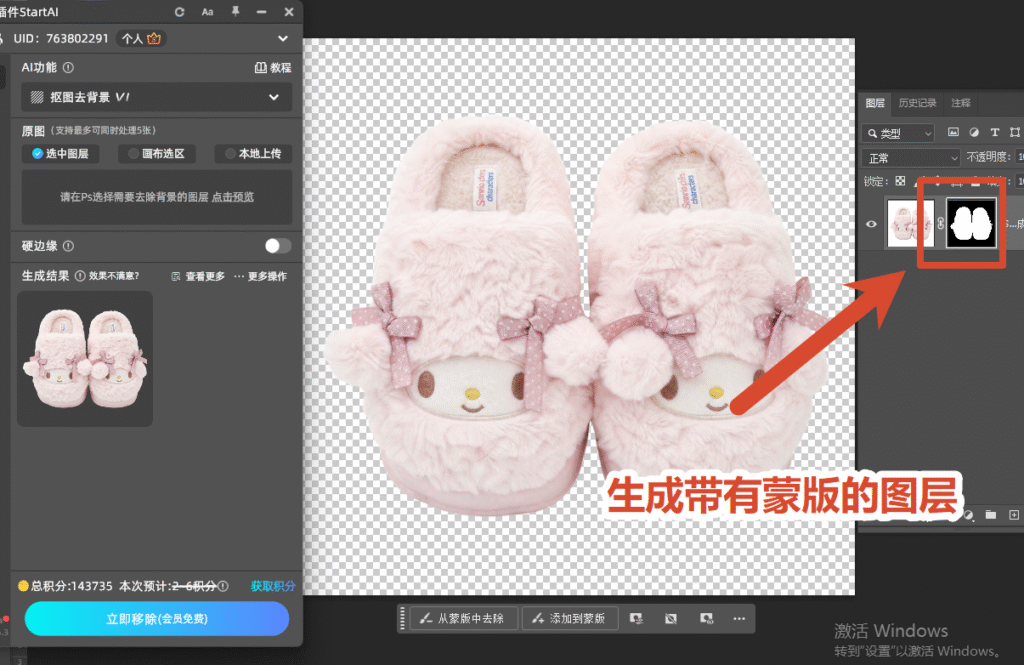
Task: Click the refresh icon in the StartAI title bar
Action: tap(180, 12)
